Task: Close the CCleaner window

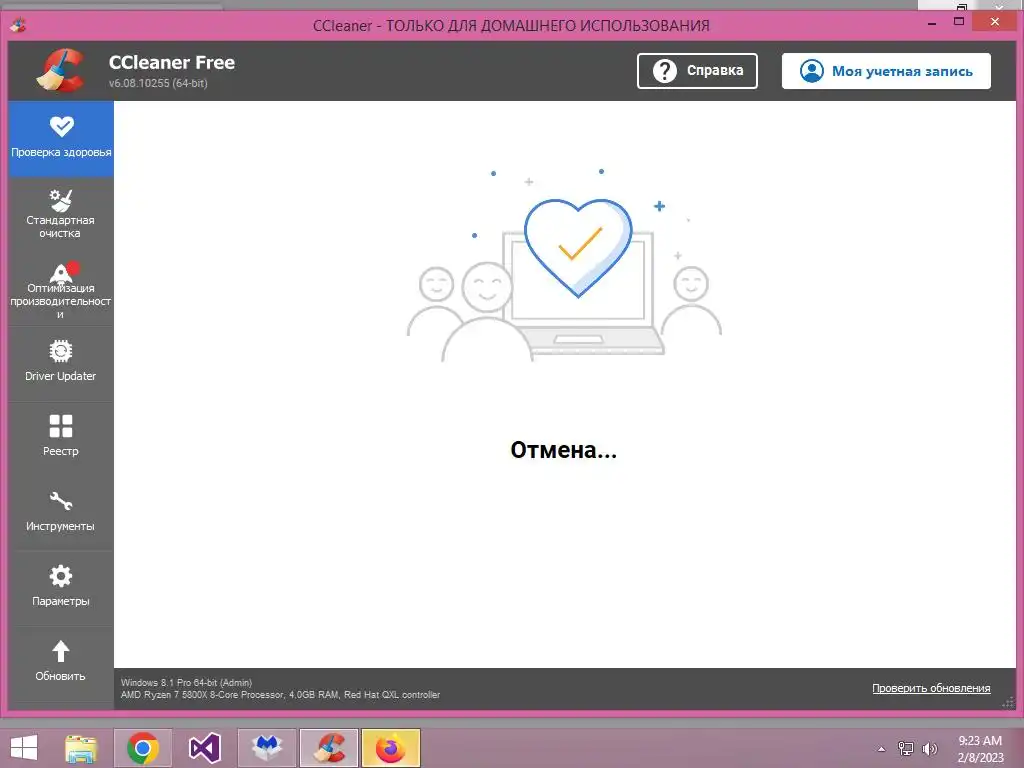Action: tap(995, 22)
